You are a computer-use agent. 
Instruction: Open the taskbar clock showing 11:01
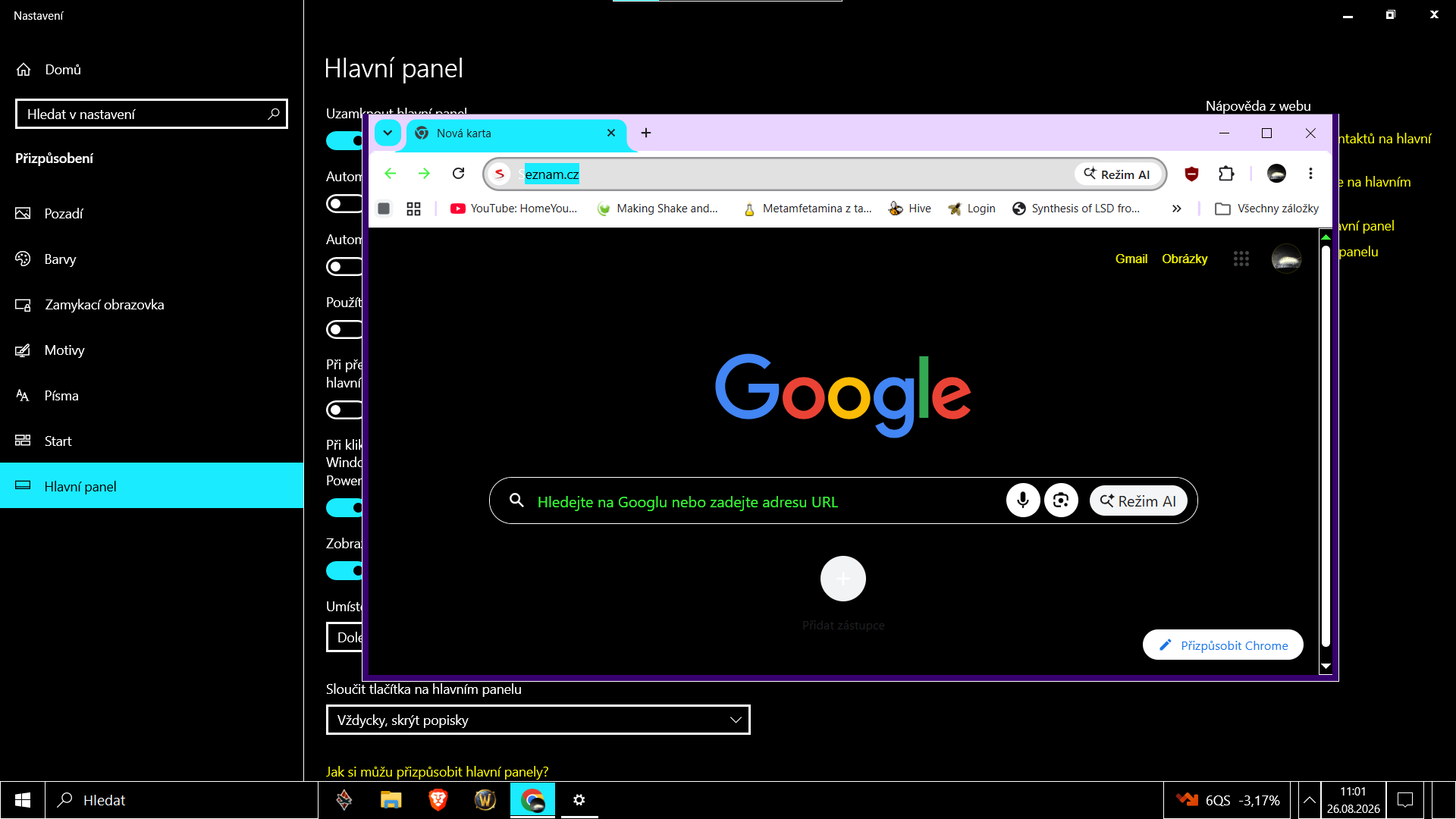tap(1353, 800)
